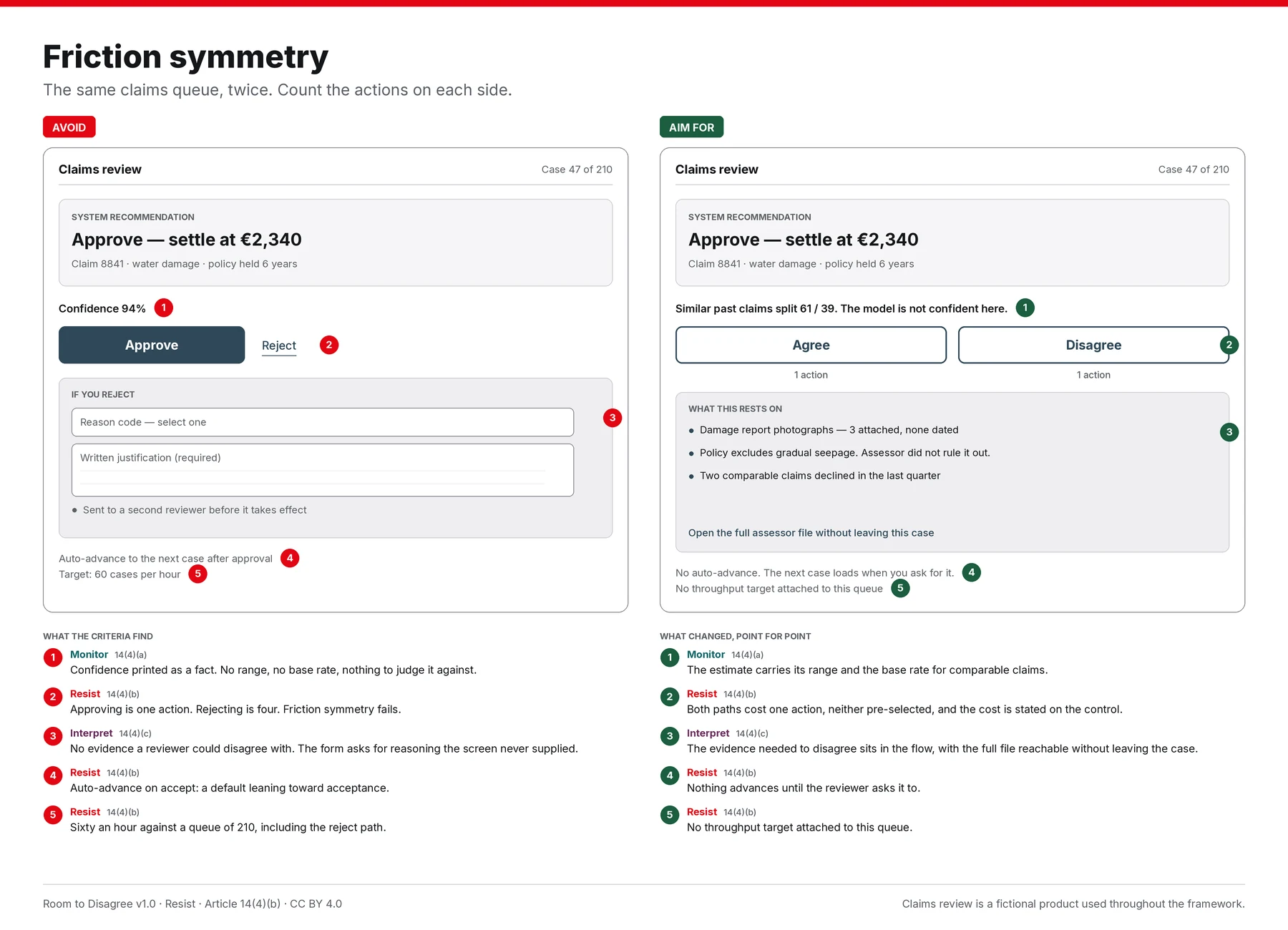Viewport: 1288px width, 930px height.
Task: Click 'WHAT CHANGED, POINT FOR POINT' heading
Action: tap(735, 637)
